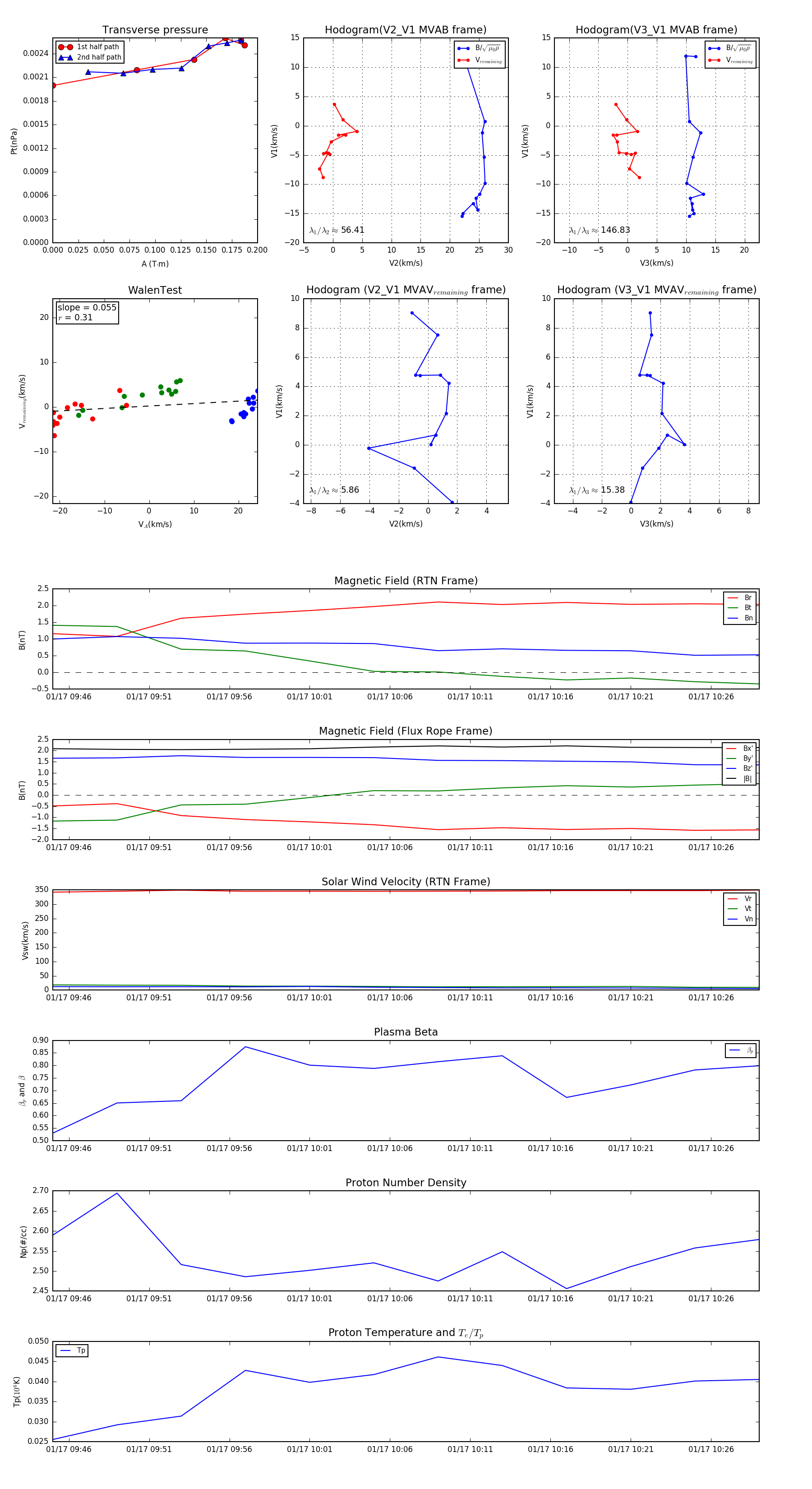The width and height of the screenshot is (812, 1489).
Task: Click the 'B/√μ0ρ' legend entry in V3_V1 MVAB hodogram
Action: (x=730, y=48)
